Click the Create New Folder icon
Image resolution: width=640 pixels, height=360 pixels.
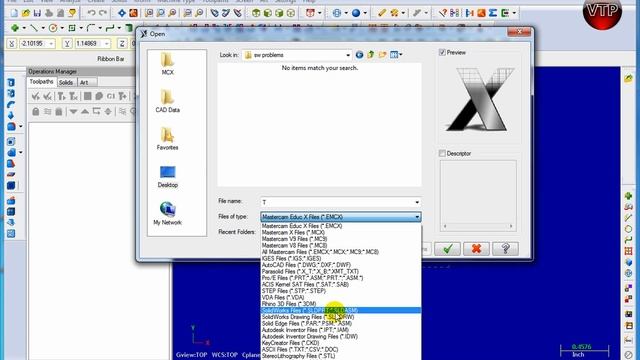point(382,55)
